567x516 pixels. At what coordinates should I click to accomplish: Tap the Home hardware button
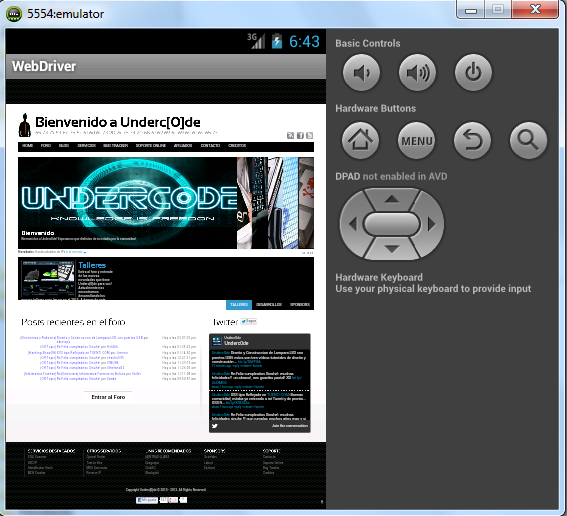361,140
